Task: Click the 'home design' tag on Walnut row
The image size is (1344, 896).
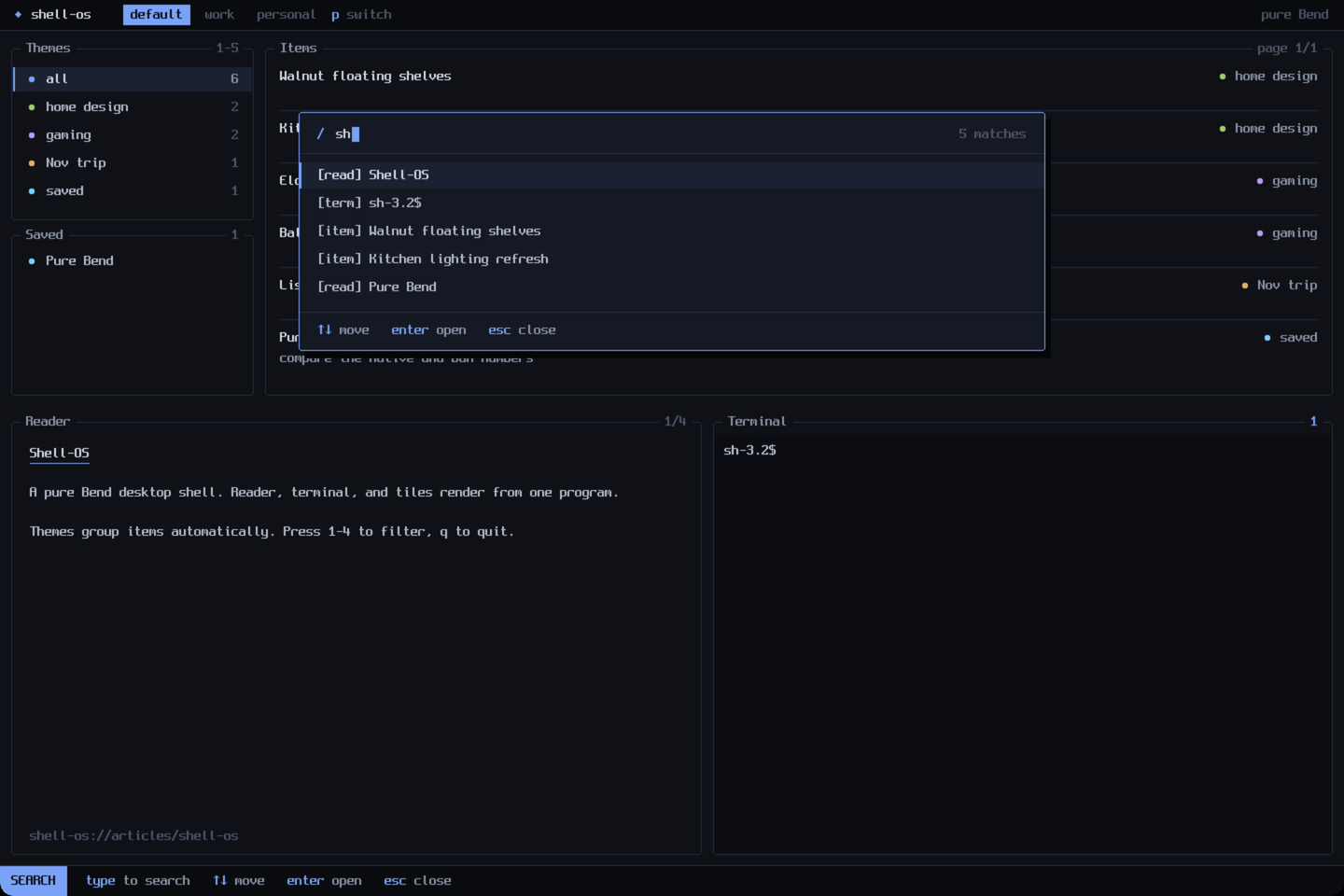Action: click(x=1268, y=76)
